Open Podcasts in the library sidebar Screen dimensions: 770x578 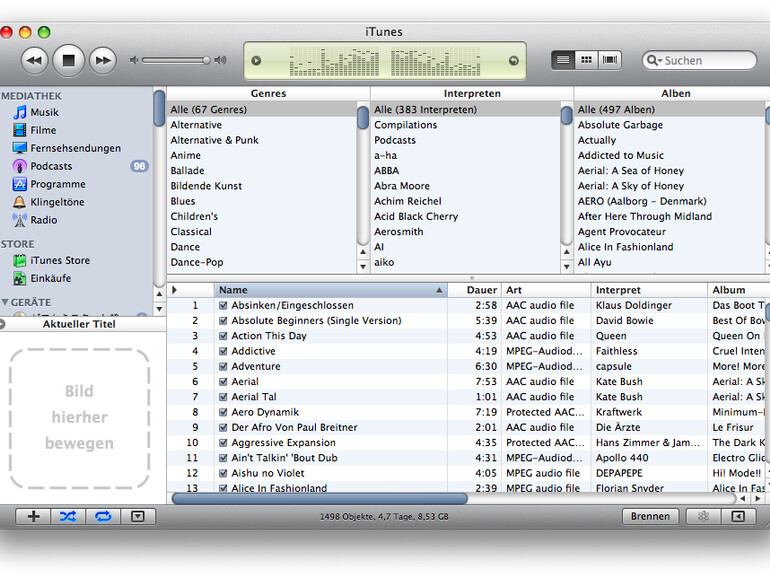pos(50,166)
